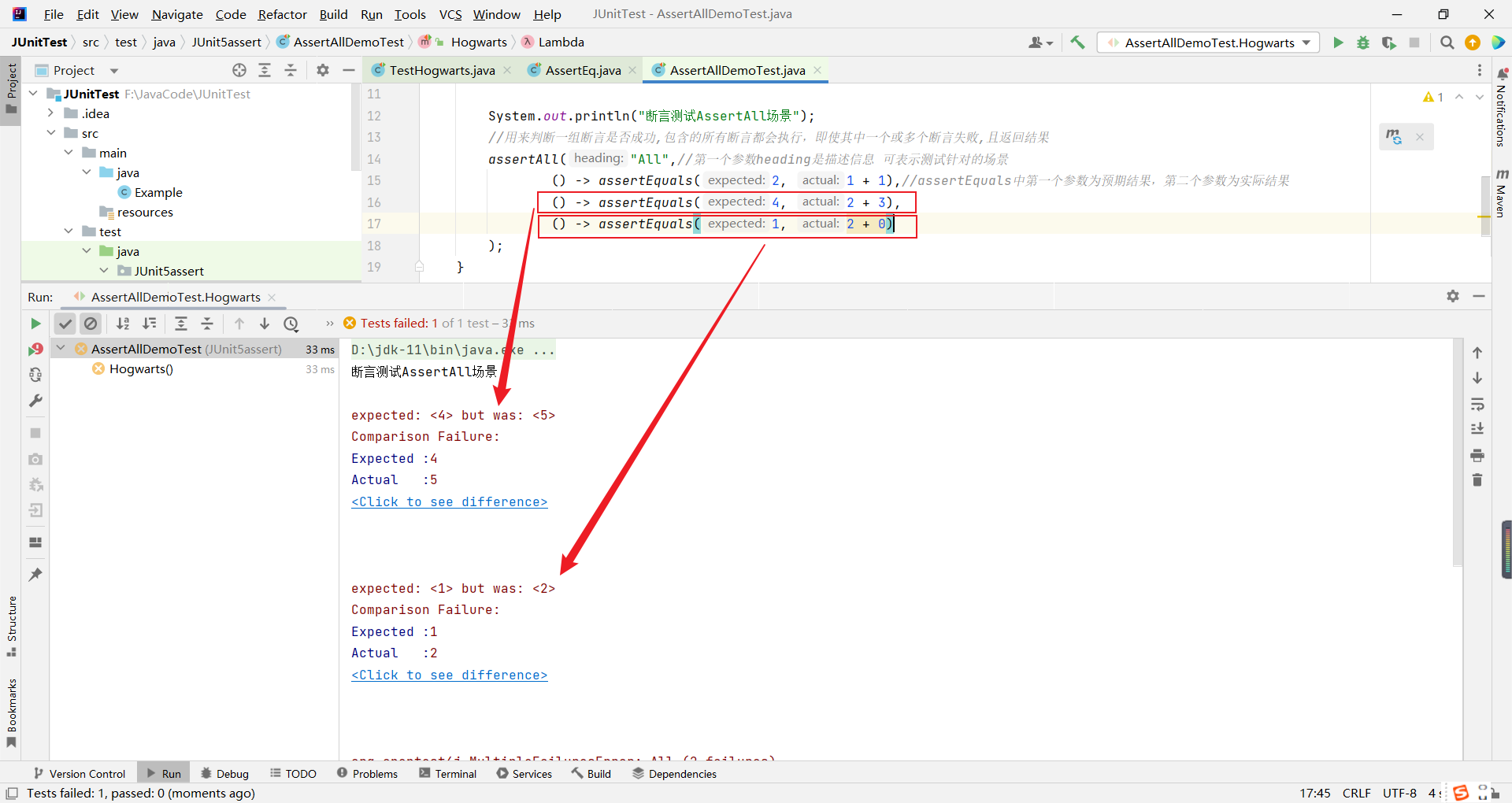
Task: Switch to TestHogwarts.java editor tab
Action: point(441,70)
